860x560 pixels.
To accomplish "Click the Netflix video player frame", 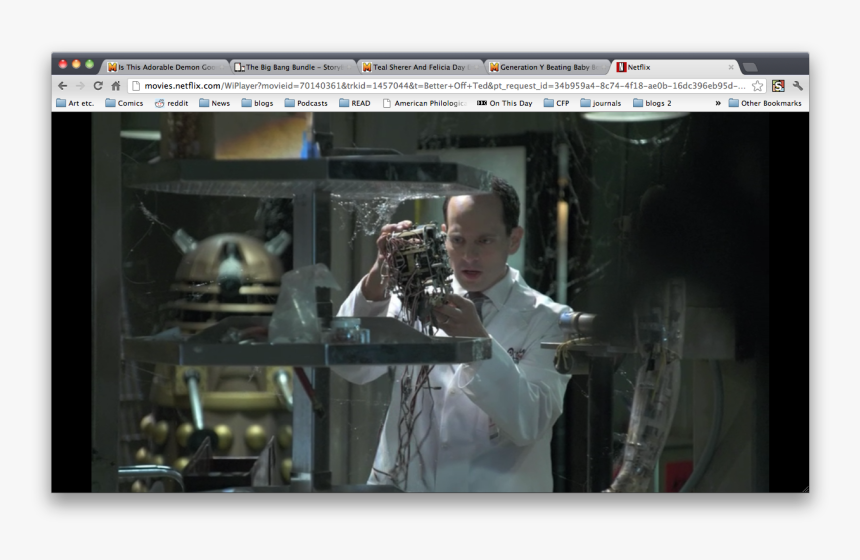I will (430, 302).
